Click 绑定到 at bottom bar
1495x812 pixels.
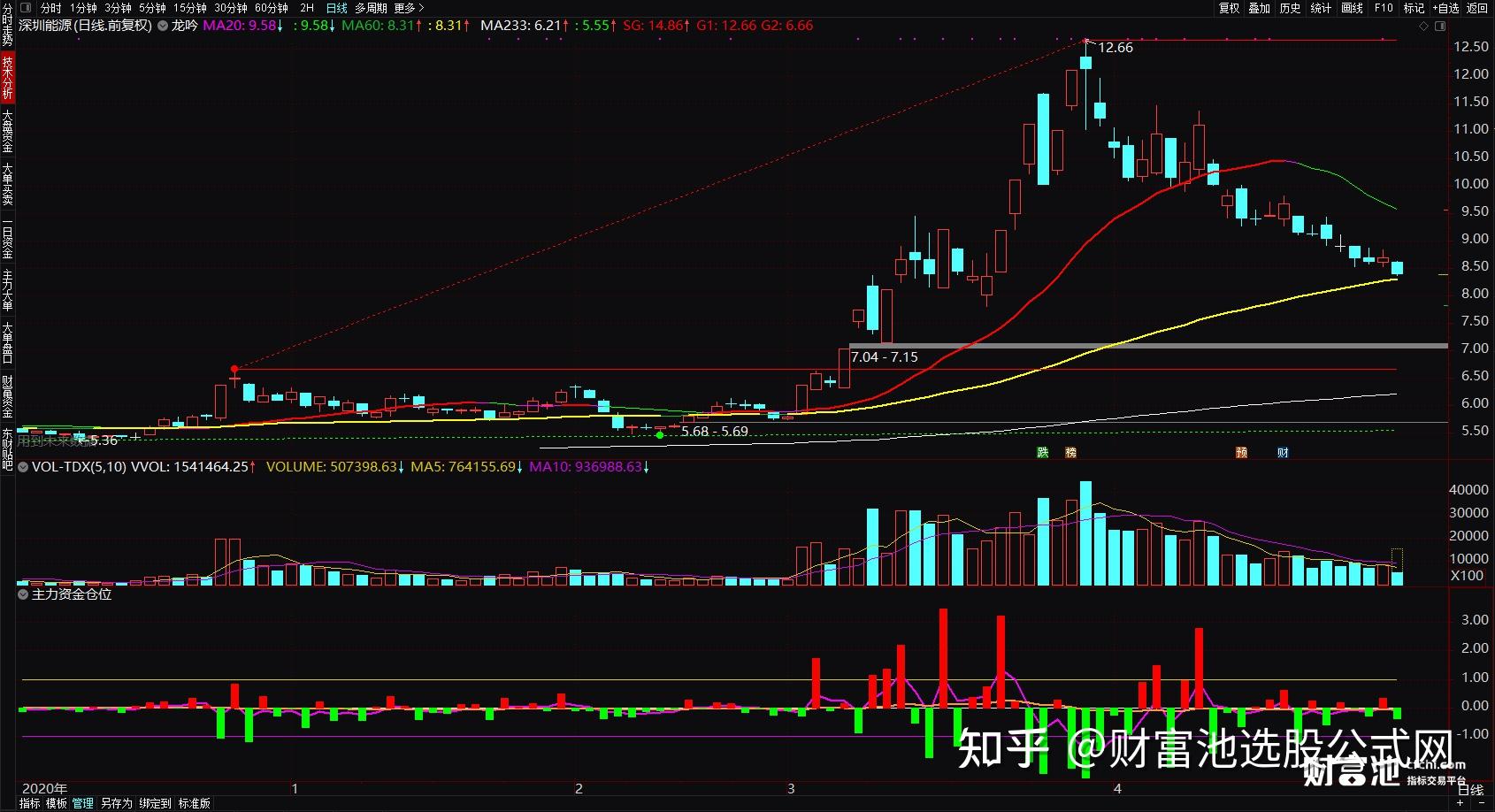coord(155,803)
